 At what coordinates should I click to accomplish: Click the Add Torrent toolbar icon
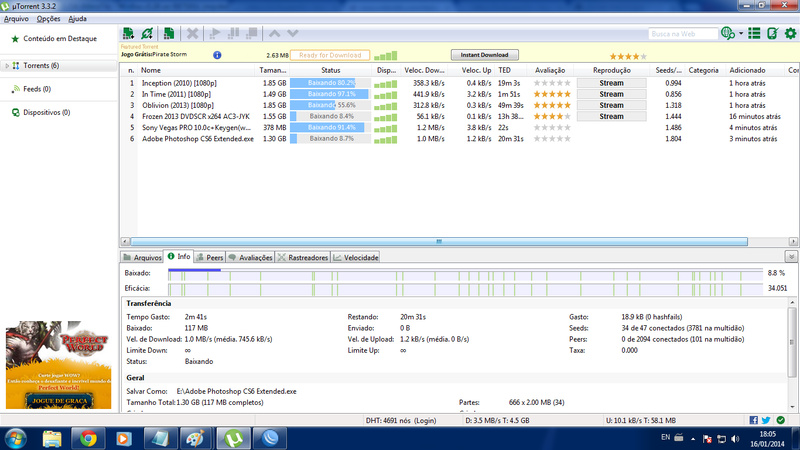(128, 34)
